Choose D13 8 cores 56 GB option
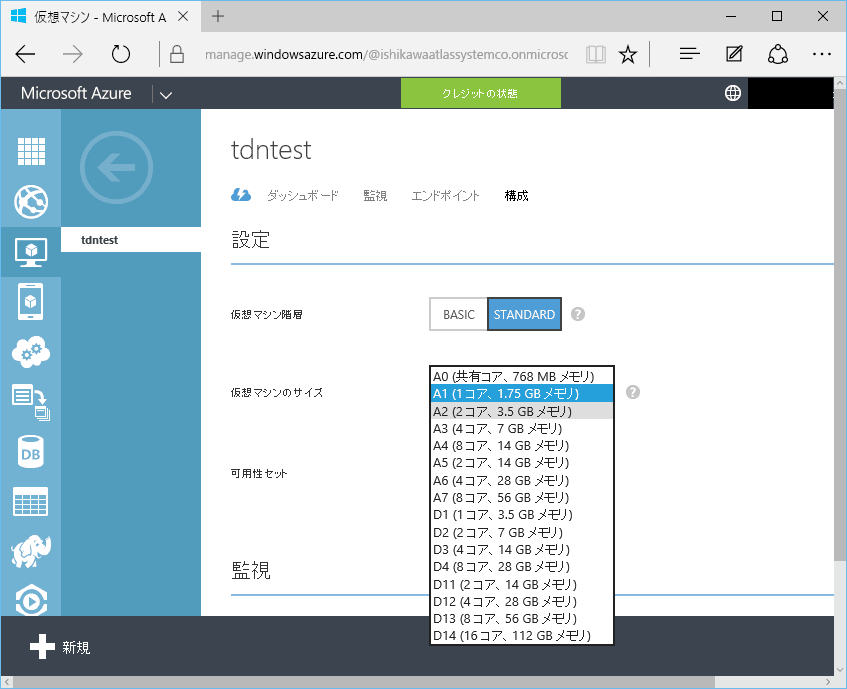Viewport: 847px width, 689px height. (522, 619)
